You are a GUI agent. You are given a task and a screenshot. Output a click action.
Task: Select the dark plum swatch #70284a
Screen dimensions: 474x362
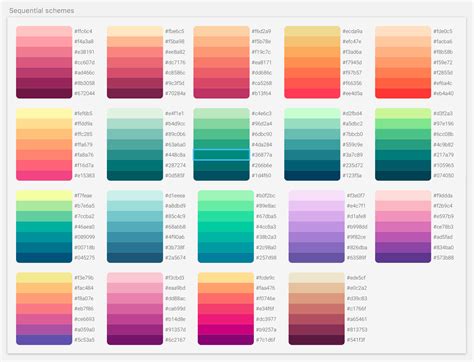(135, 93)
